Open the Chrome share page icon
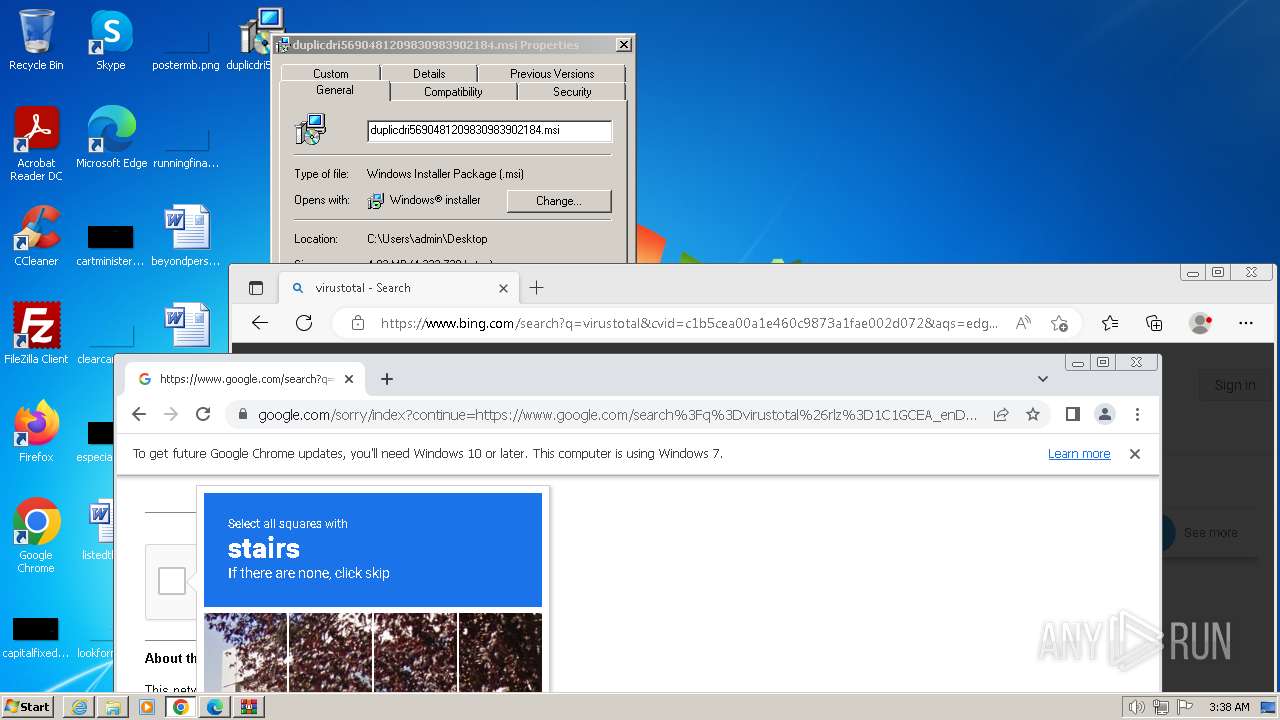The image size is (1280, 720). (1001, 414)
